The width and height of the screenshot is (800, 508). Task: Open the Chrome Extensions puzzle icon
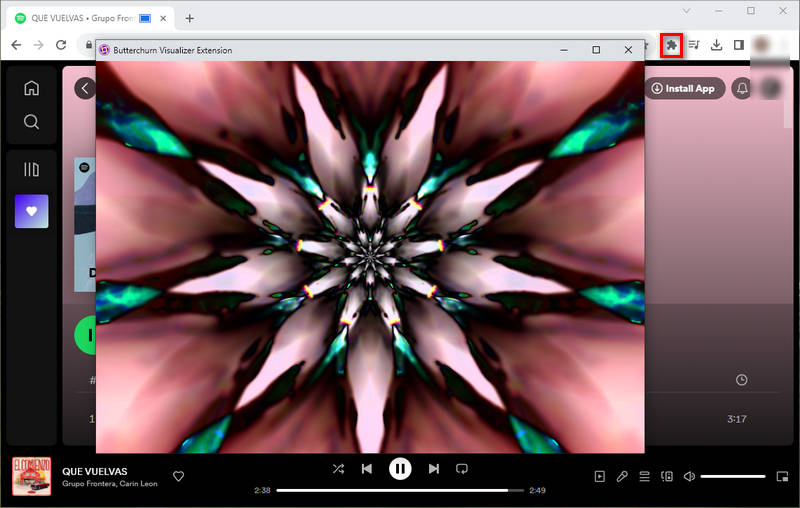point(671,45)
